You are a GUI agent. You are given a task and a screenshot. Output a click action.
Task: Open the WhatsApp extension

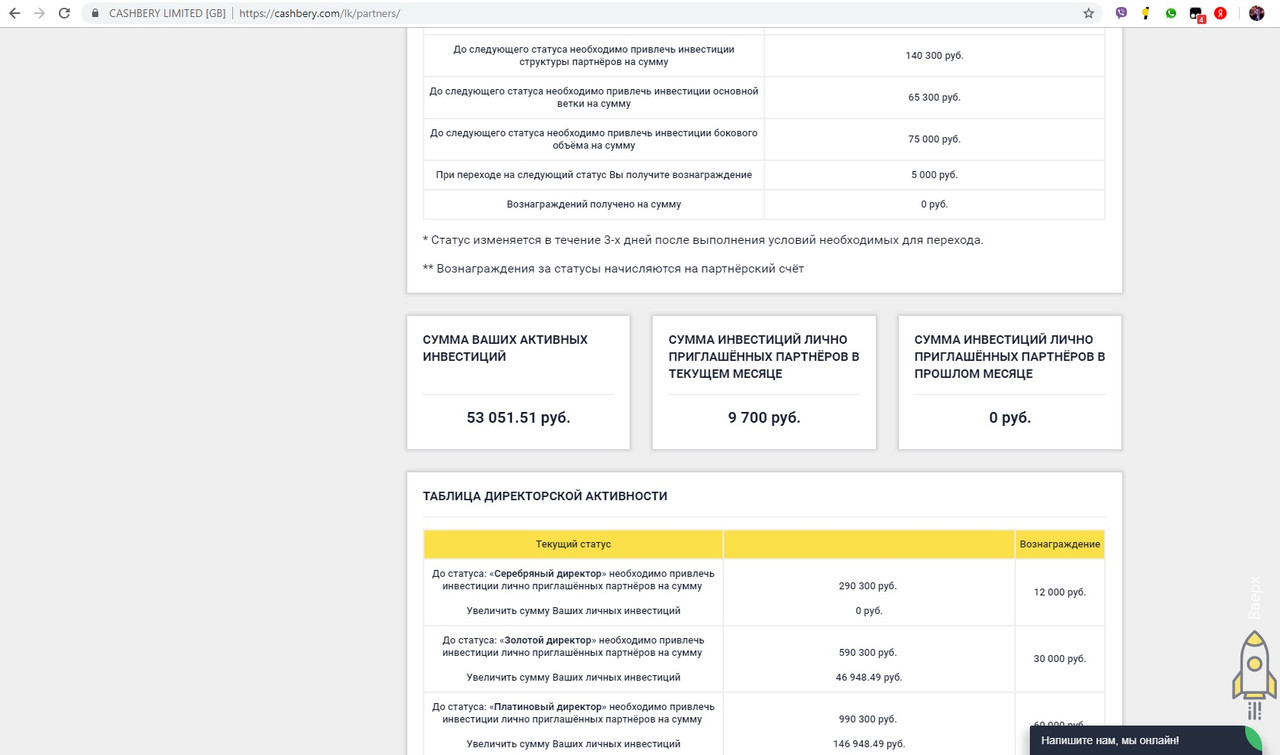point(1171,14)
